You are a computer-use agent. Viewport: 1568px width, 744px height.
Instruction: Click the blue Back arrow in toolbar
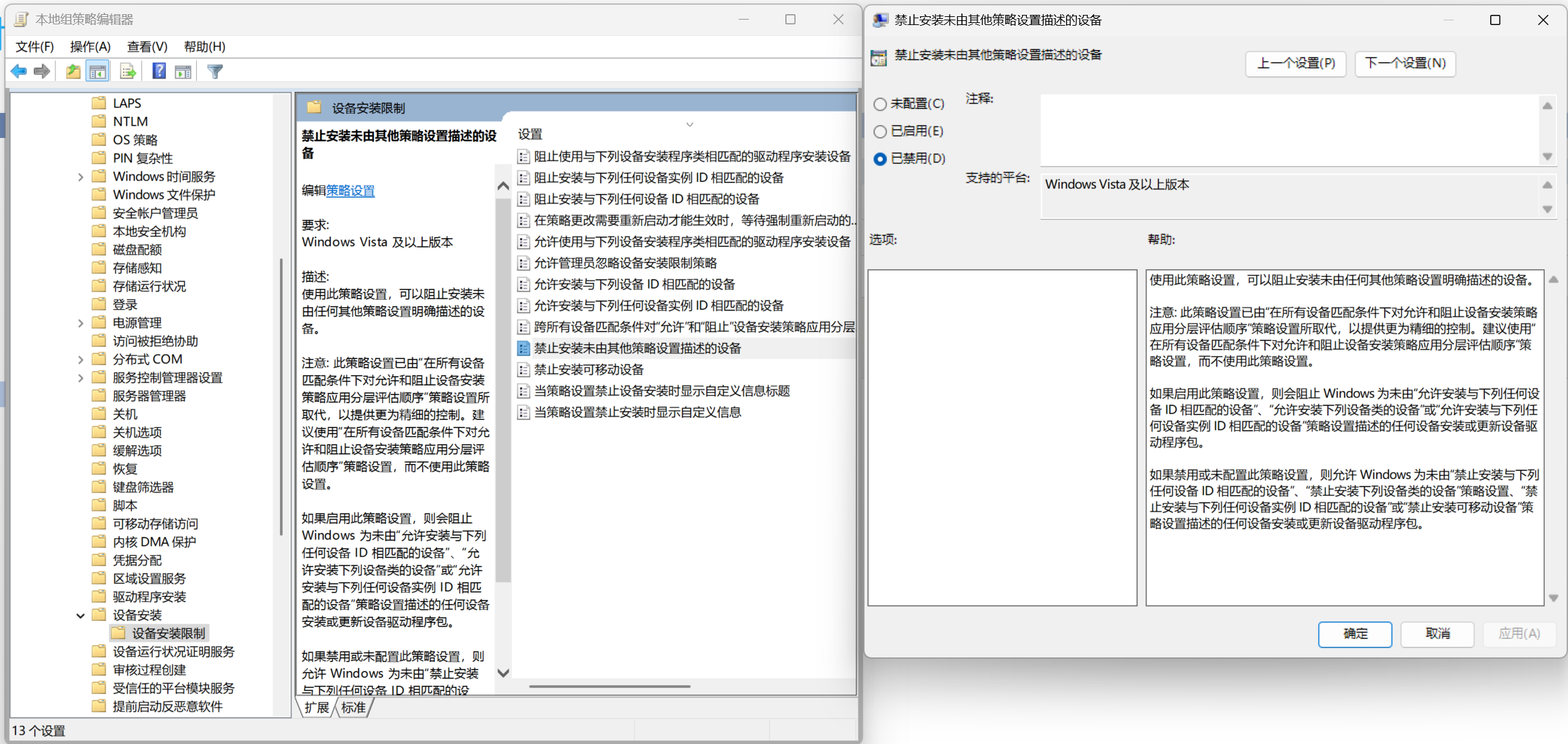click(x=19, y=71)
